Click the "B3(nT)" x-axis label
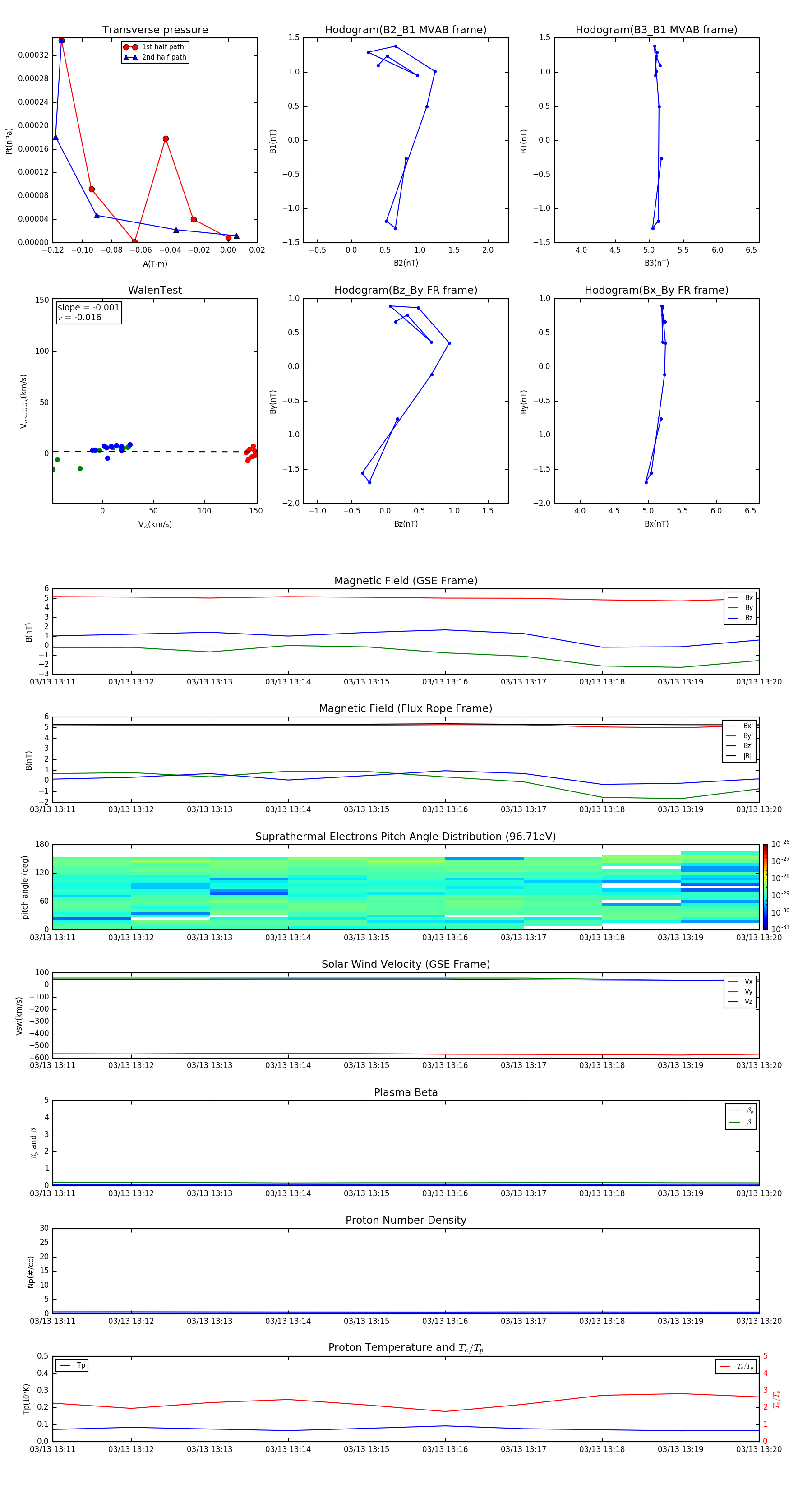Image resolution: width=812 pixels, height=1489 pixels. coord(656,263)
